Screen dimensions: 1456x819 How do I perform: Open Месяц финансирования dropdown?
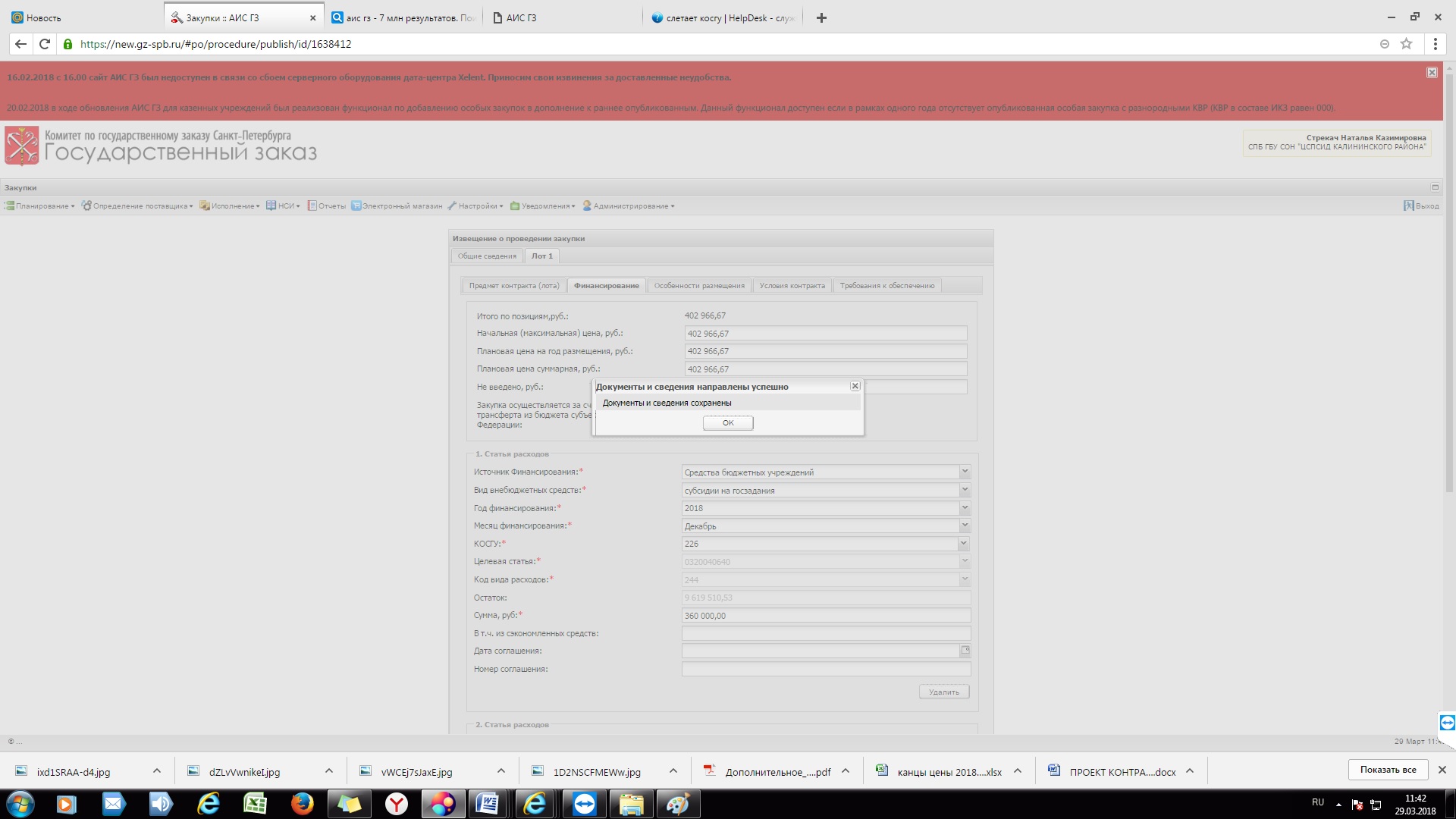coord(965,526)
